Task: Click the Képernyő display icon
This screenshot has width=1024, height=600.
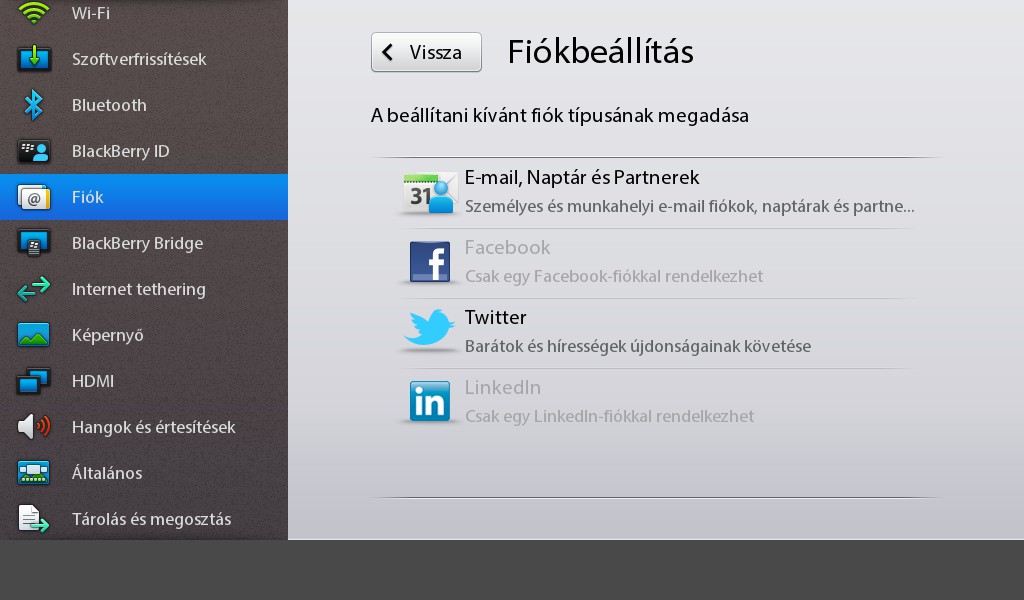Action: click(x=34, y=335)
